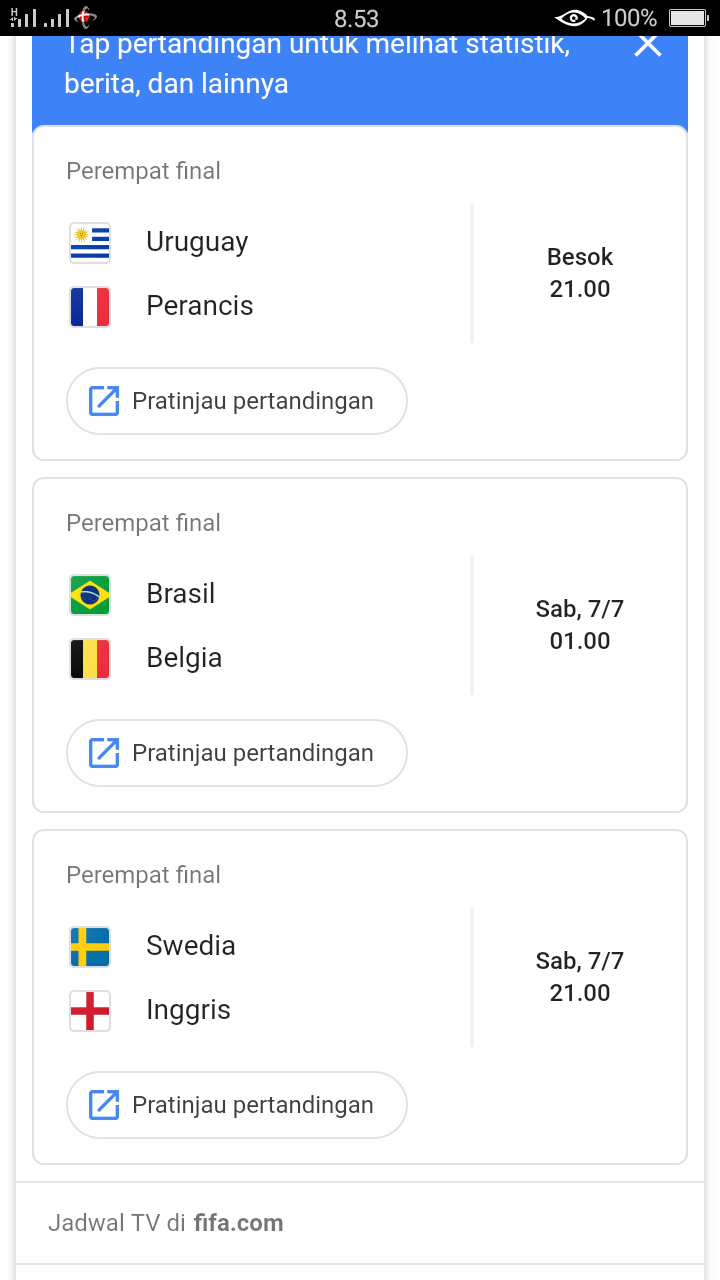Open external-link icon for Brasil–Belgia preview
This screenshot has width=720, height=1280.
coord(104,753)
